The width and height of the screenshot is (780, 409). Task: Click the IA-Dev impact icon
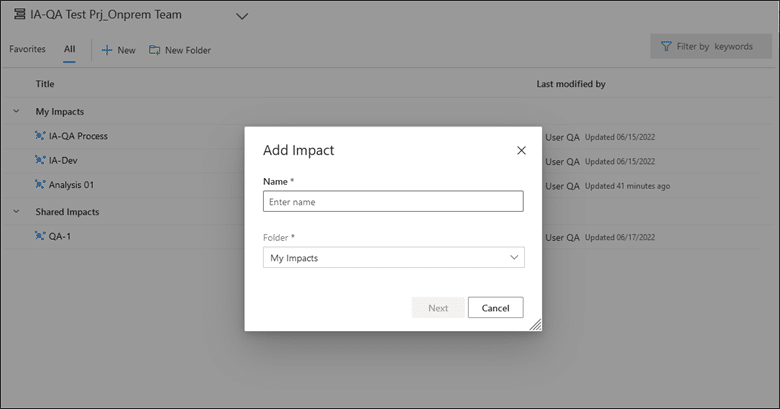[40, 160]
